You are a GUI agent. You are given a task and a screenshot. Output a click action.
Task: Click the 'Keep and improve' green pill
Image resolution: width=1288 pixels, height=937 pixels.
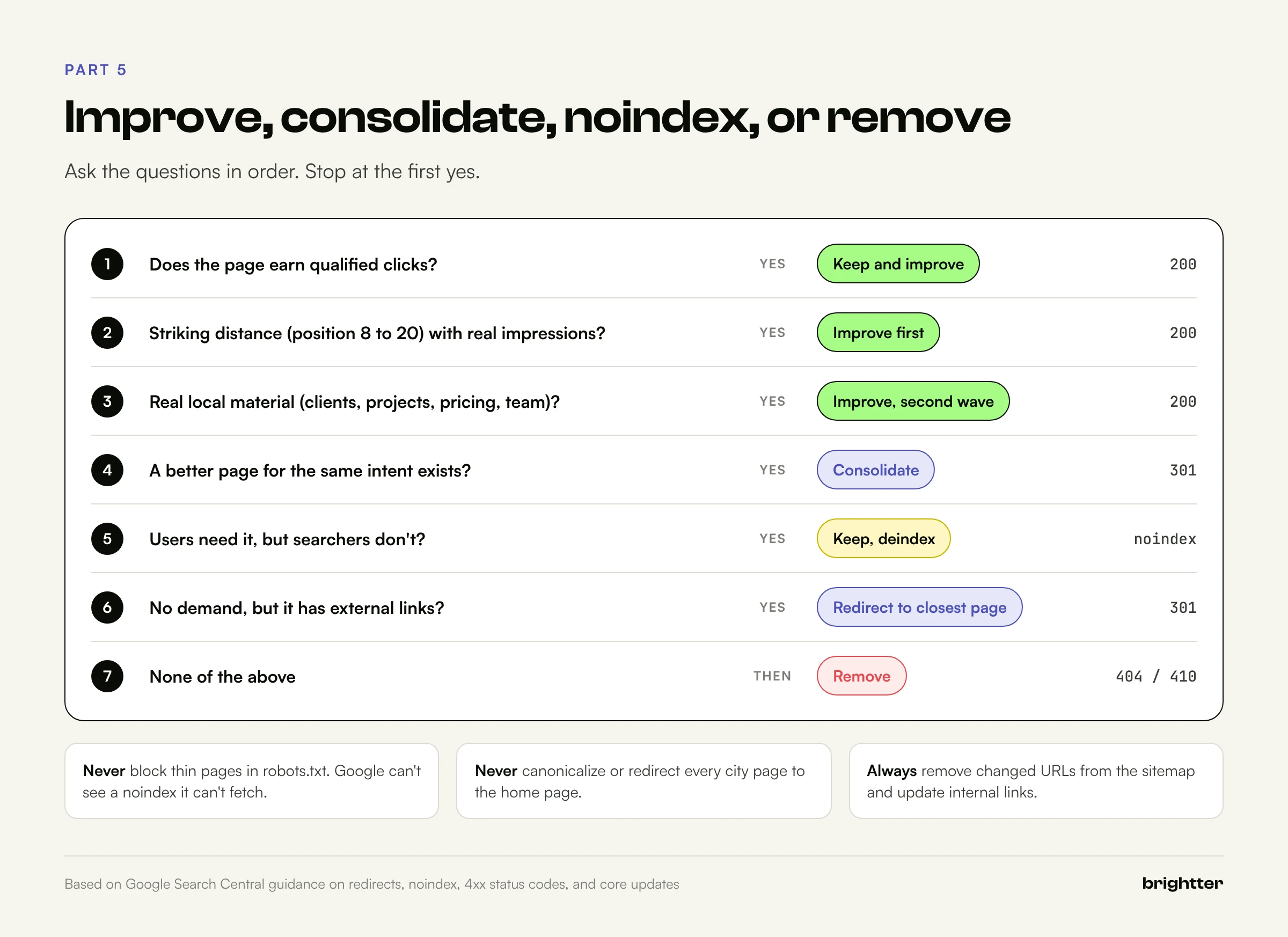(x=898, y=264)
